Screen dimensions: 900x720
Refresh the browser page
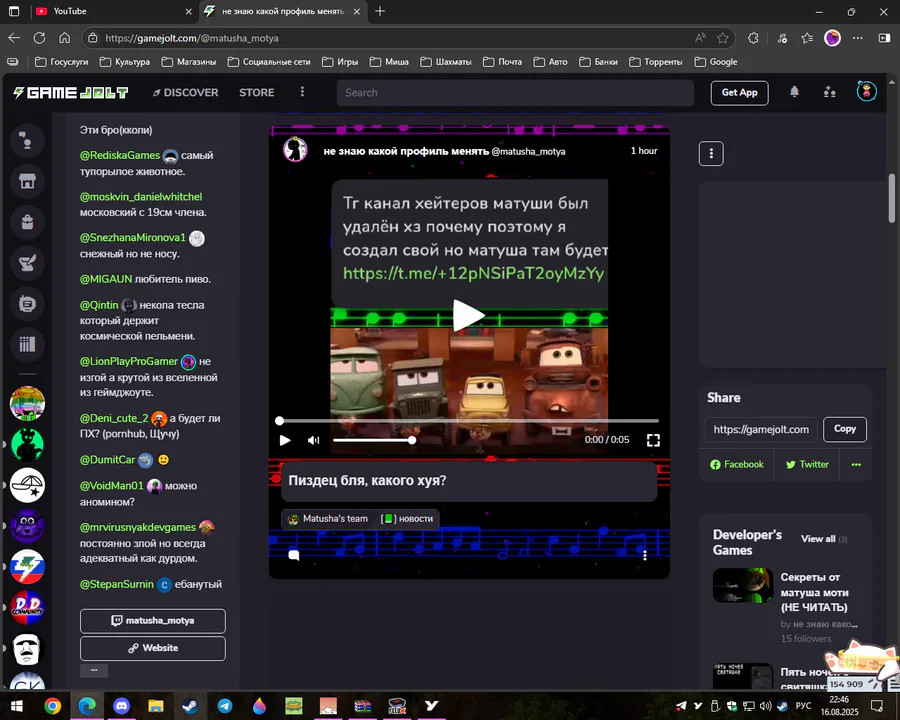point(39,38)
